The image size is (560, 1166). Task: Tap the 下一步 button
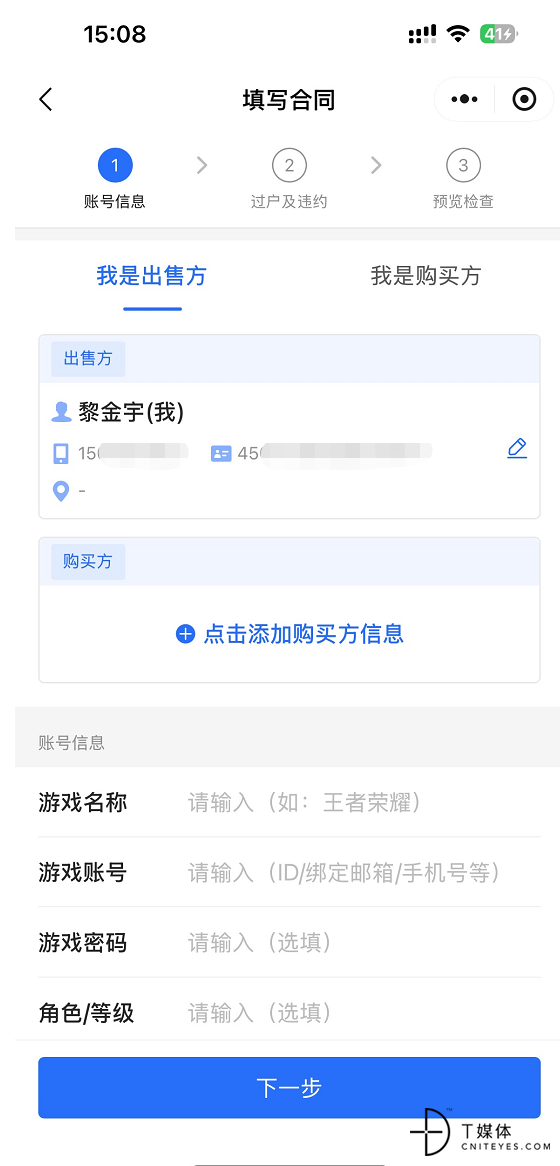pos(289,1088)
